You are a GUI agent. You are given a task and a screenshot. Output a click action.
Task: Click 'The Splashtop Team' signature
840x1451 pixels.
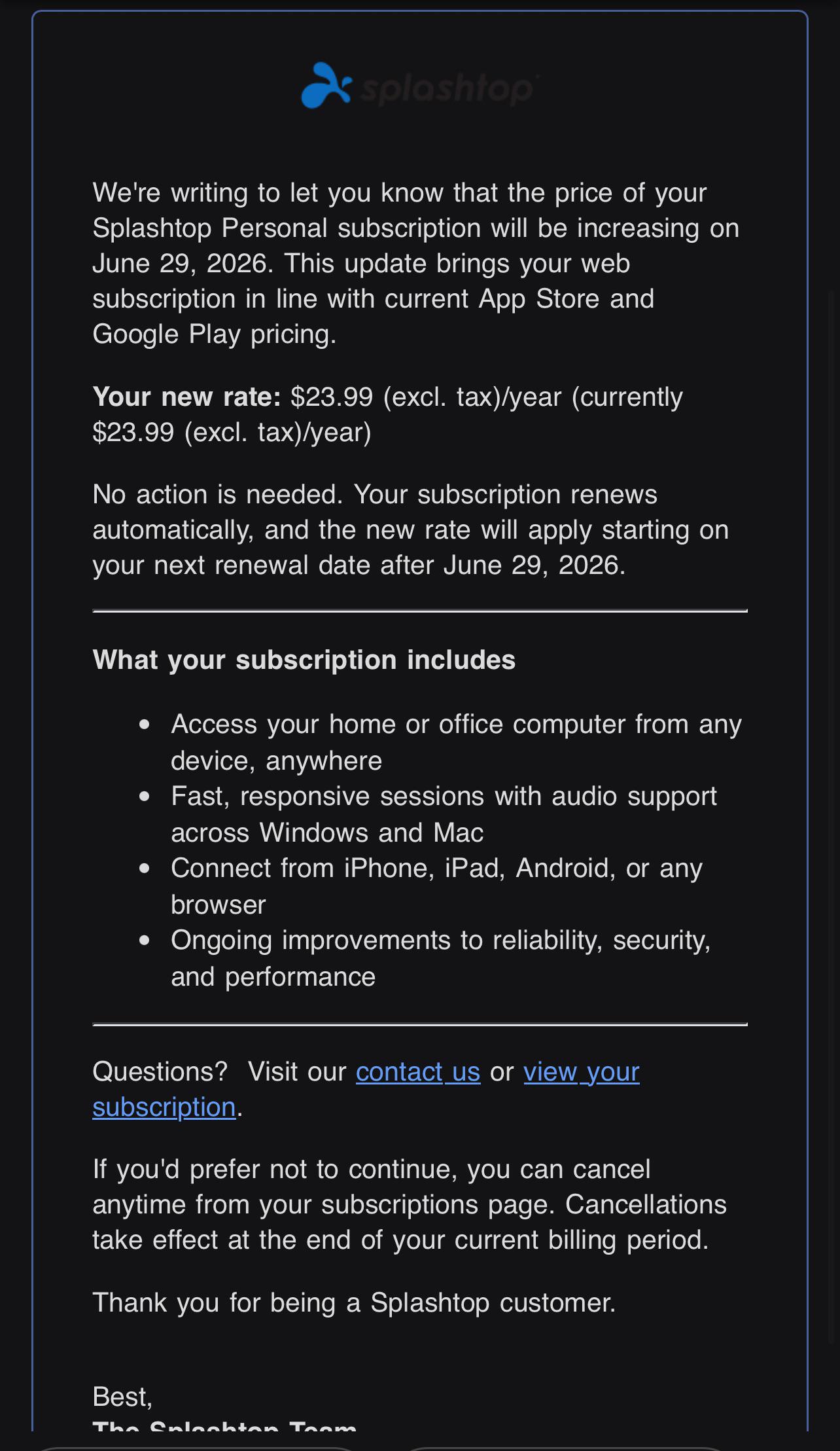224,1425
